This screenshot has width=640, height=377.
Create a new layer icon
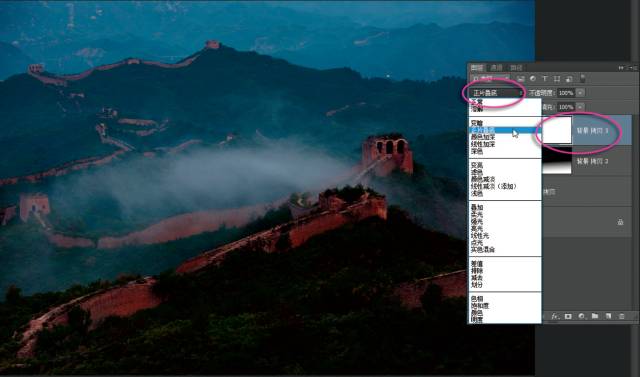coord(608,316)
